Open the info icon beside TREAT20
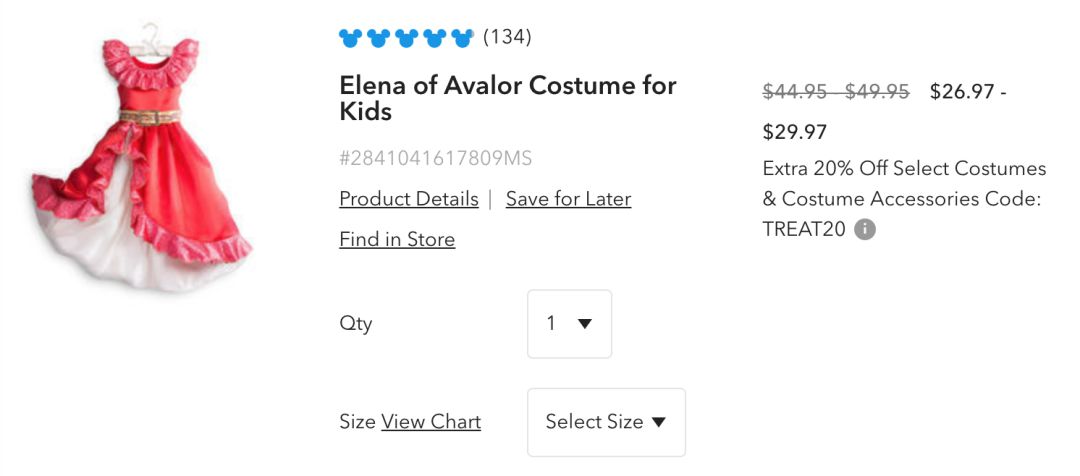The width and height of the screenshot is (1080, 476). 865,229
